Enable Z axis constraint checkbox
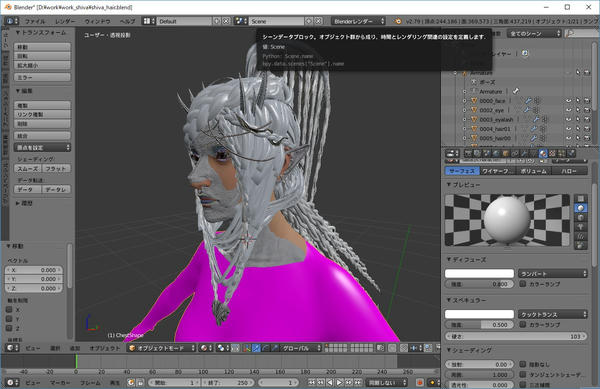 click(9, 328)
